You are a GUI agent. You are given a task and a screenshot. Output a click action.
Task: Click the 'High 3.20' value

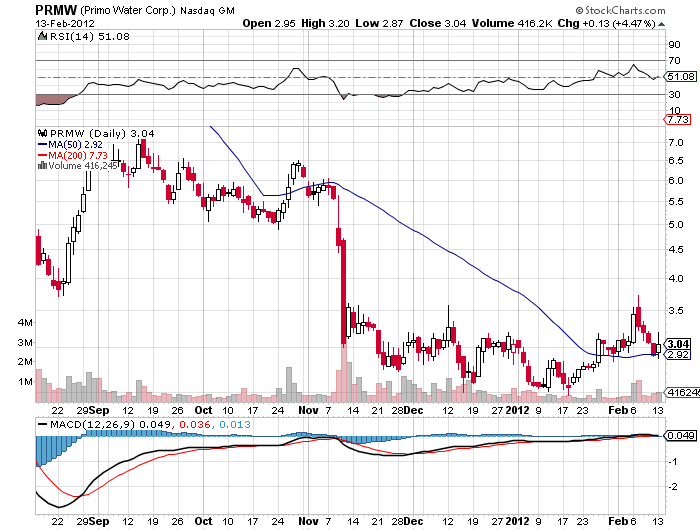[325, 23]
